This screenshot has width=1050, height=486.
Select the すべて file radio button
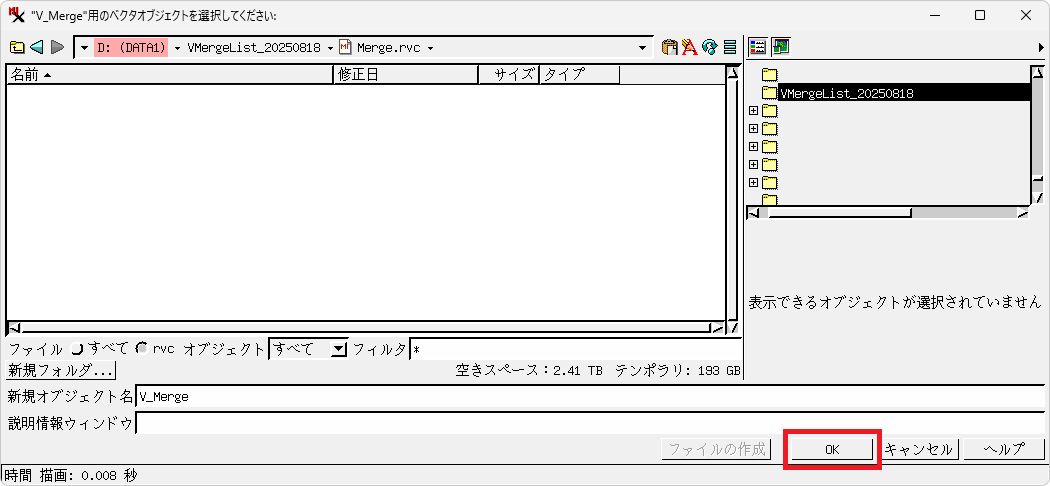tap(77, 348)
